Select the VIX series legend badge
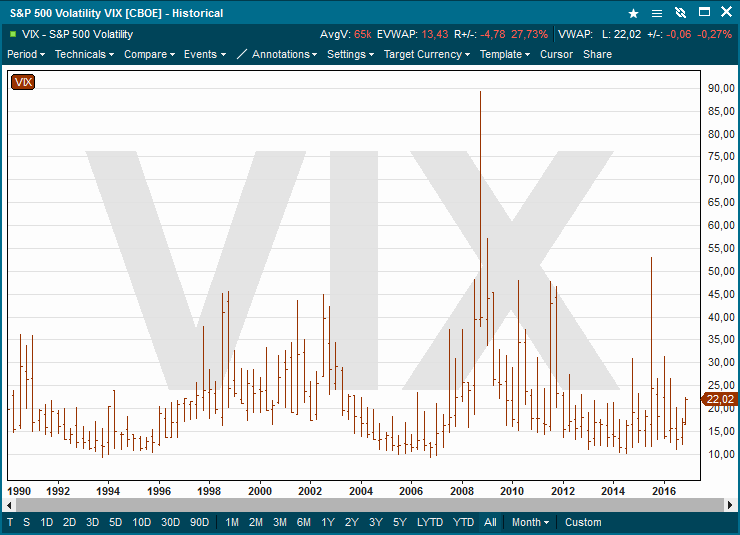The height and width of the screenshot is (535, 740). pos(23,82)
